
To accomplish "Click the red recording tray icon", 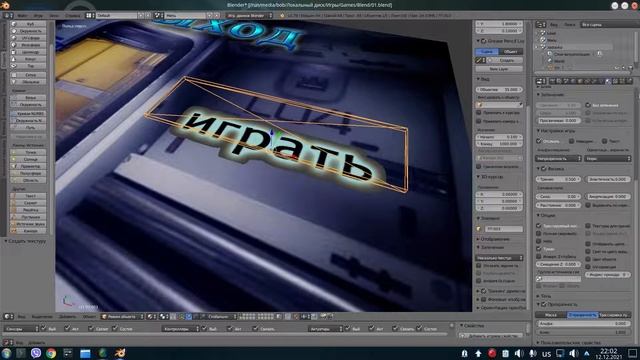I will pyautogui.click(x=492, y=353).
